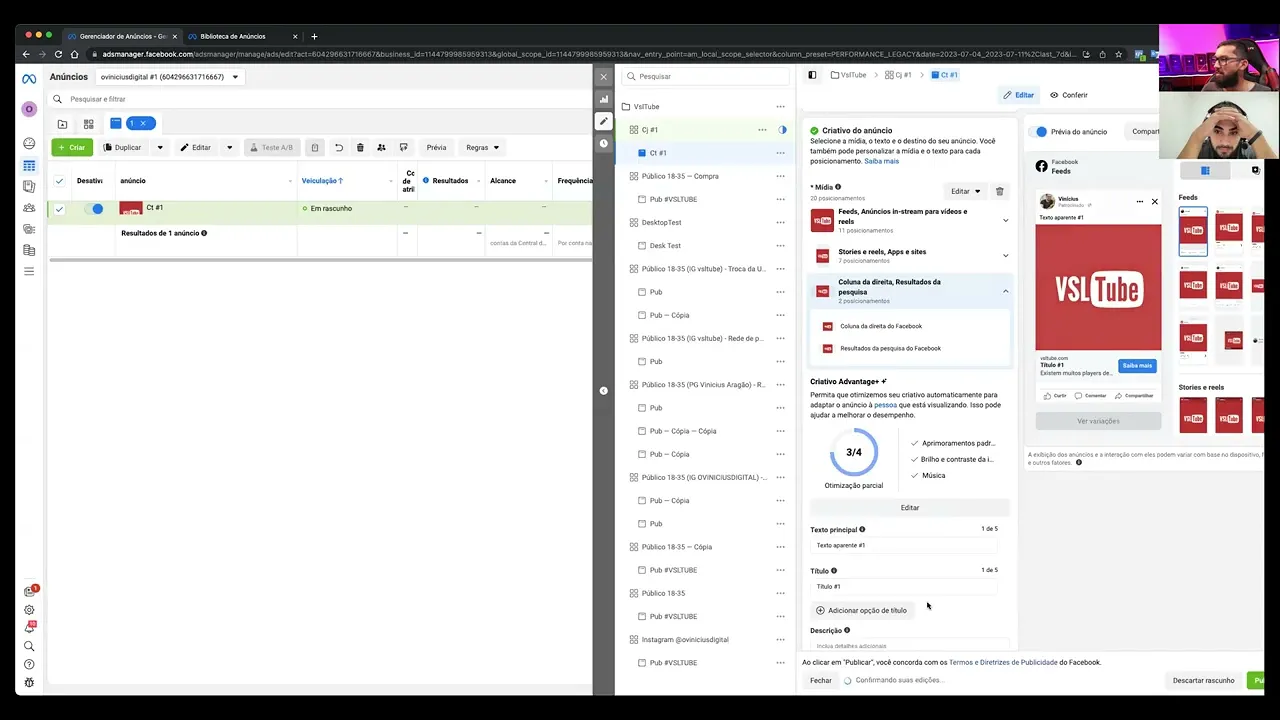The height and width of the screenshot is (720, 1280).
Task: Click the Pesquisar field in the tree panel
Action: 705,76
